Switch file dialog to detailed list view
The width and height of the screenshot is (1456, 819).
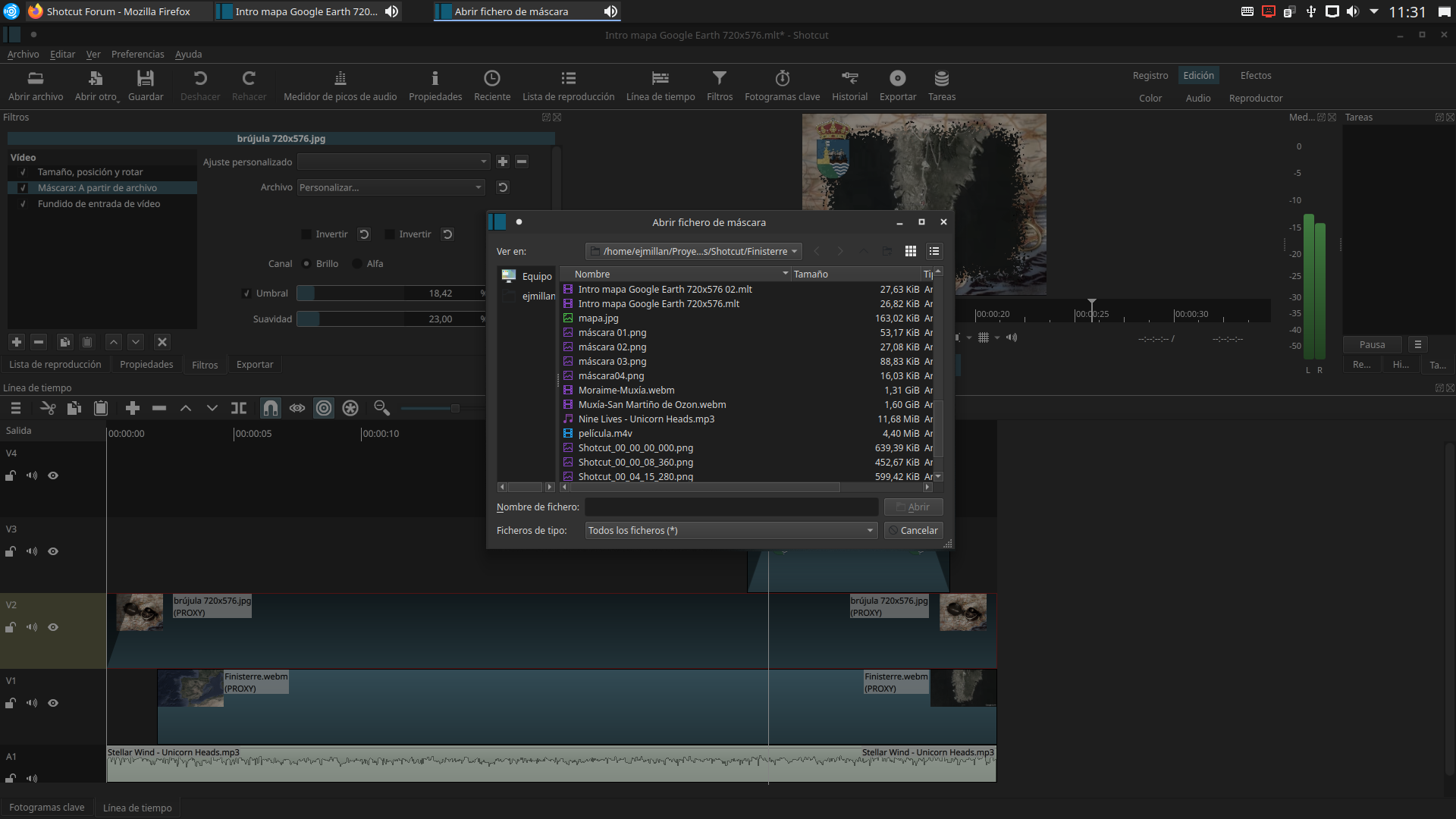[x=934, y=251]
